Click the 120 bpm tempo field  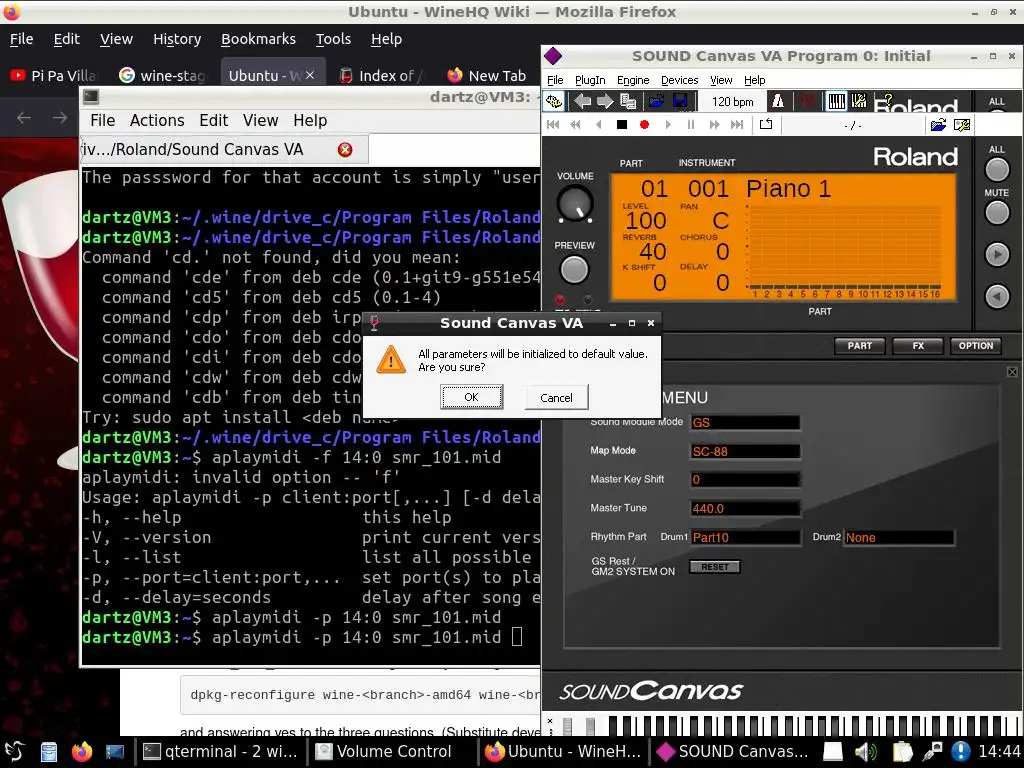pos(732,102)
